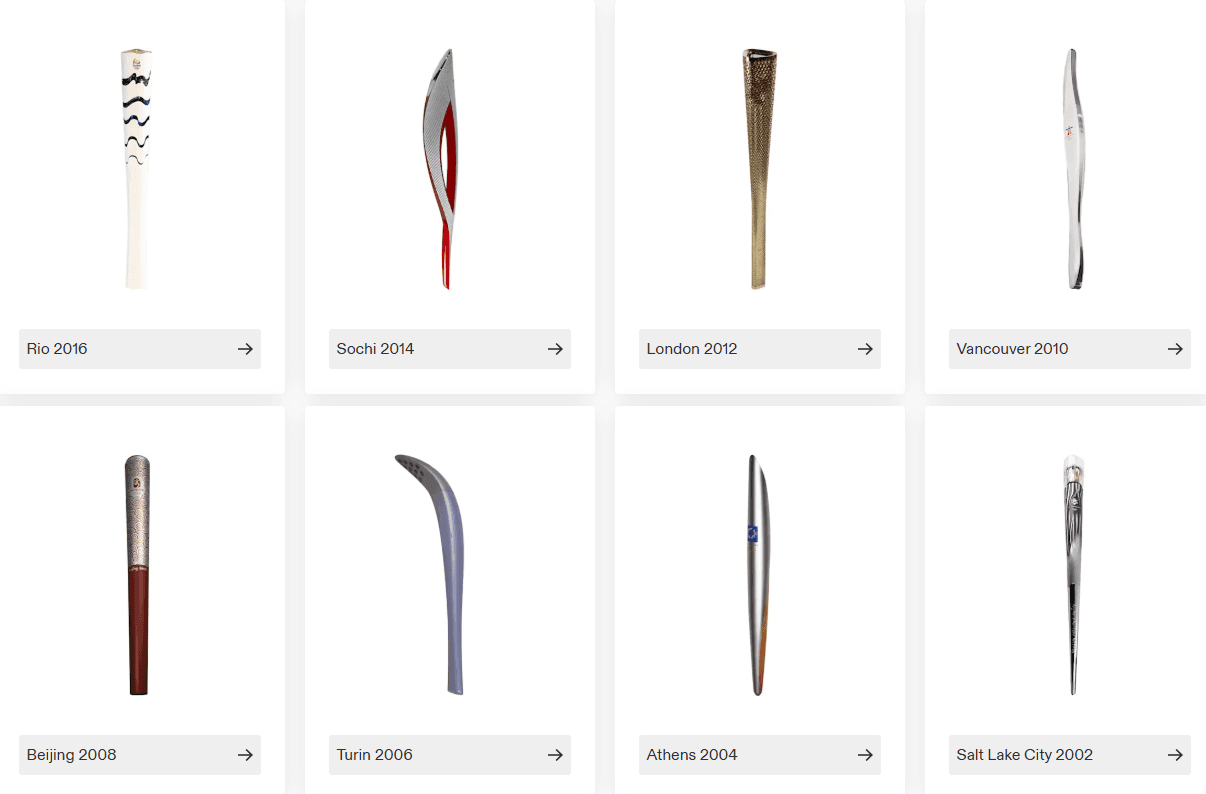Image resolution: width=1206 pixels, height=794 pixels.
Task: Open the London 2012 label link
Action: tap(692, 349)
